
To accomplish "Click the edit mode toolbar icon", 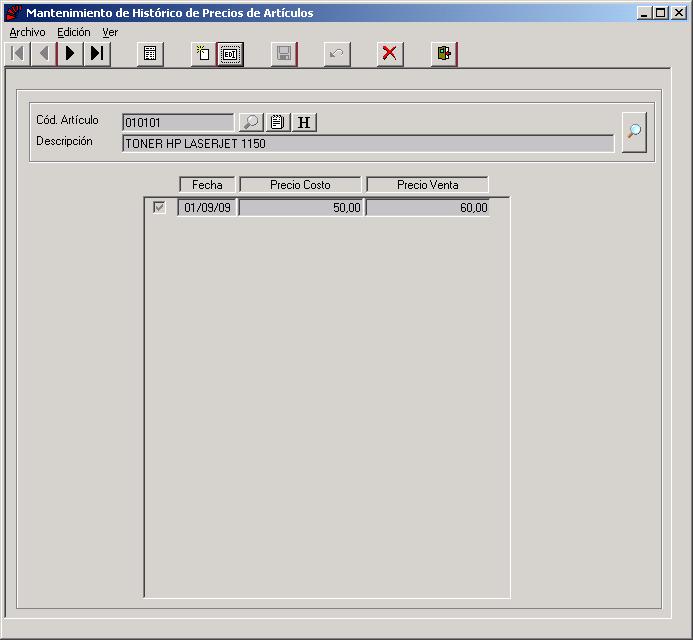I will coord(230,54).
